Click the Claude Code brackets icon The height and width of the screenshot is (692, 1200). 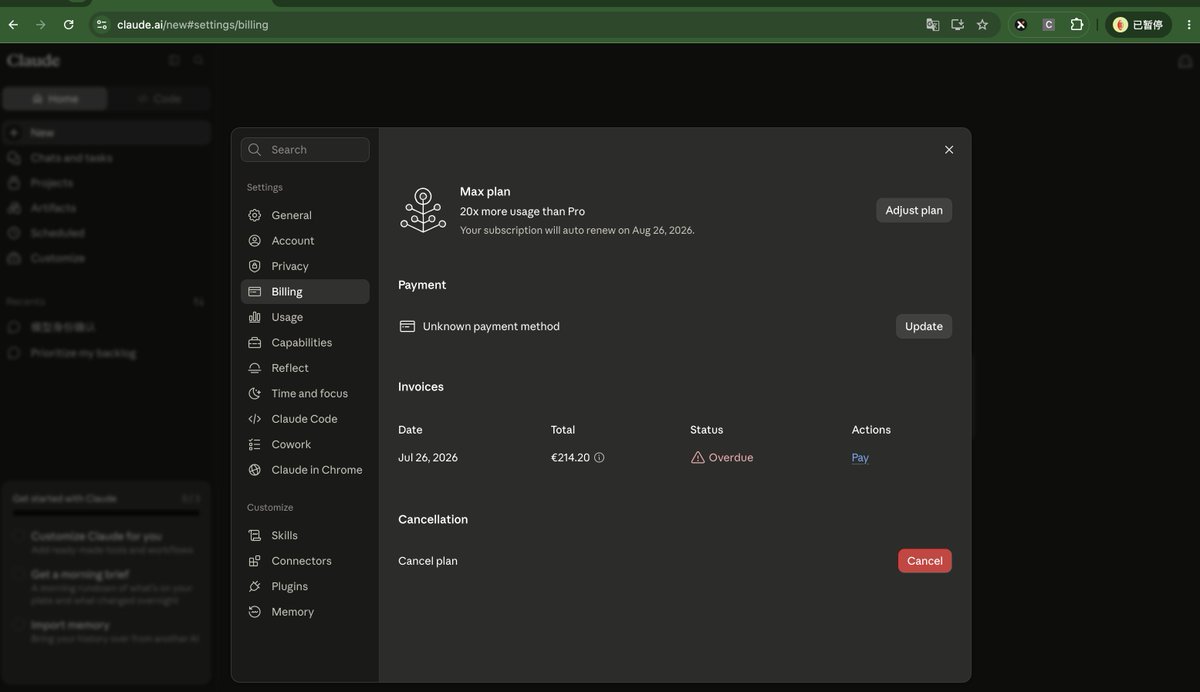tap(255, 419)
